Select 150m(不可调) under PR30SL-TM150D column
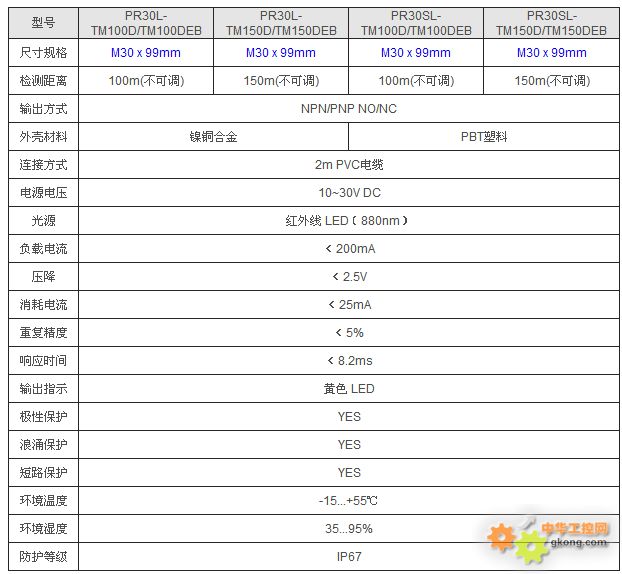Screen dimensions: 622x574 tap(552, 81)
